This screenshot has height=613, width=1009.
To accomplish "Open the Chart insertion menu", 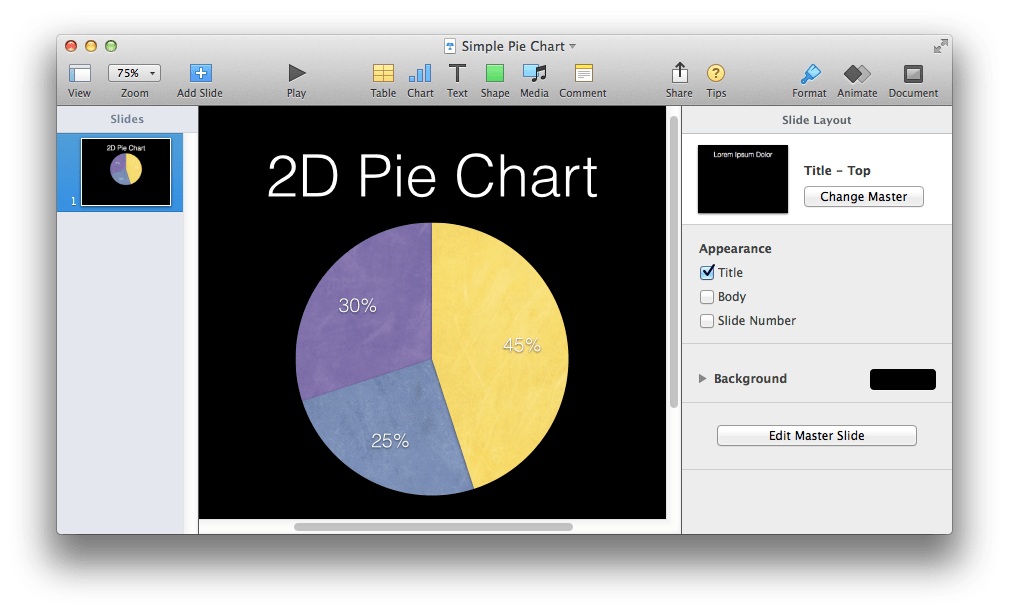I will (x=420, y=80).
